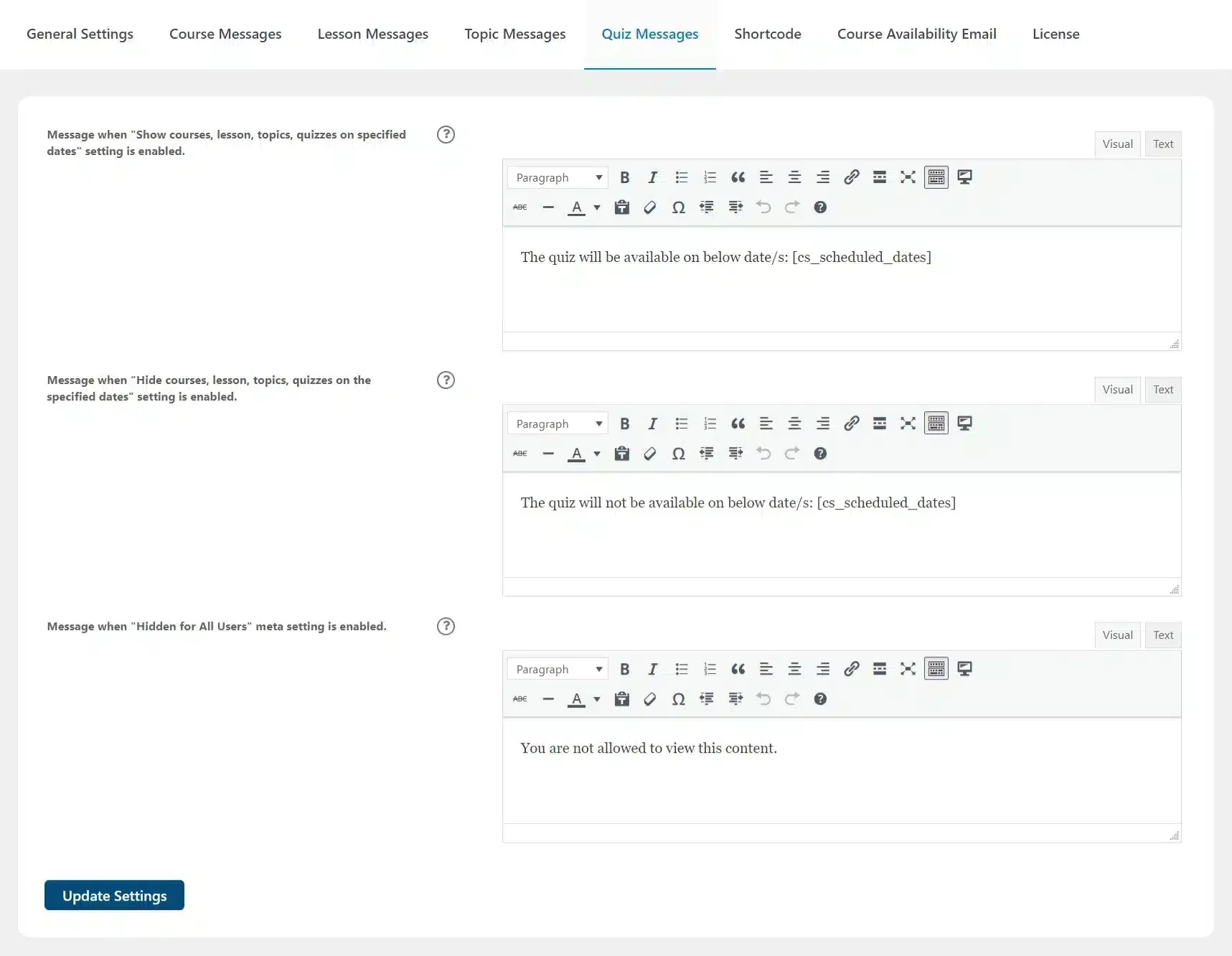Toggle bold formatting in the first editor

point(625,177)
